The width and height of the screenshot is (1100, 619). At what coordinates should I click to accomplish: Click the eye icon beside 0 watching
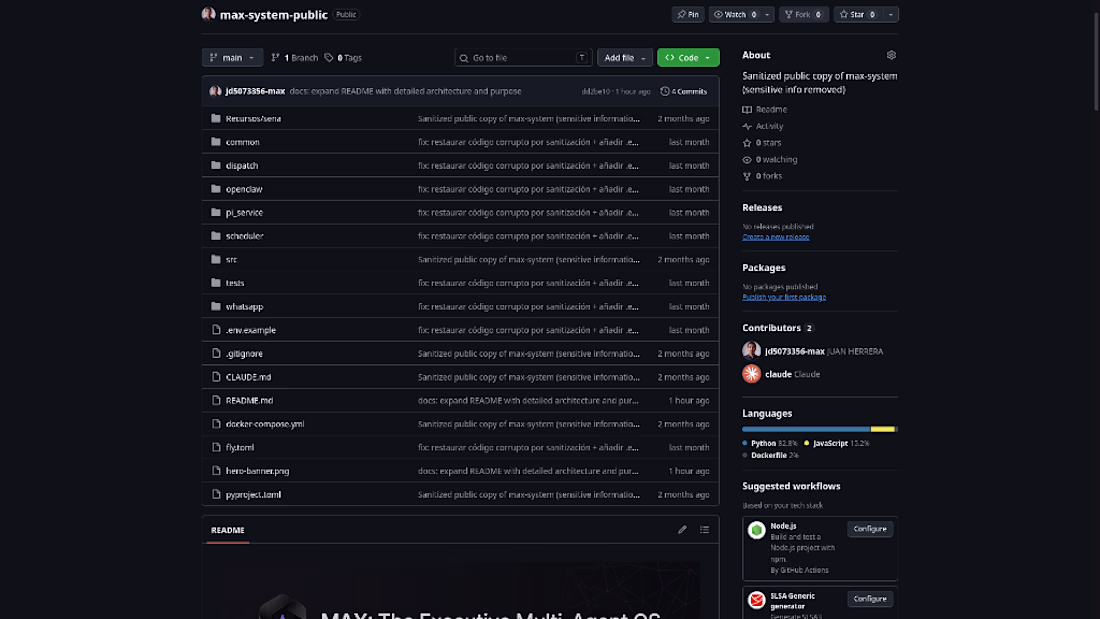(x=747, y=159)
